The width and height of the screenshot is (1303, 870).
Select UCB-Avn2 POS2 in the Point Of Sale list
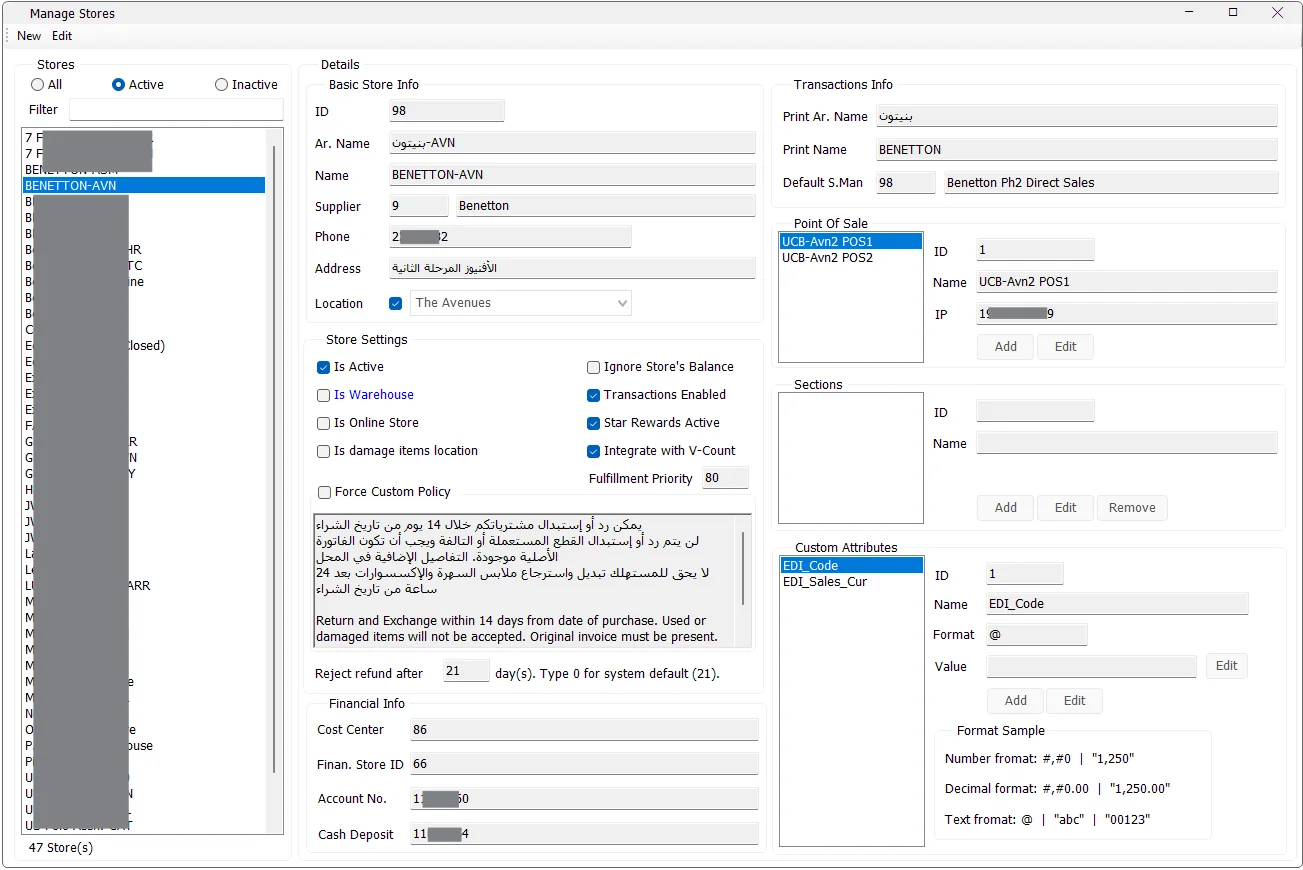tap(850, 258)
